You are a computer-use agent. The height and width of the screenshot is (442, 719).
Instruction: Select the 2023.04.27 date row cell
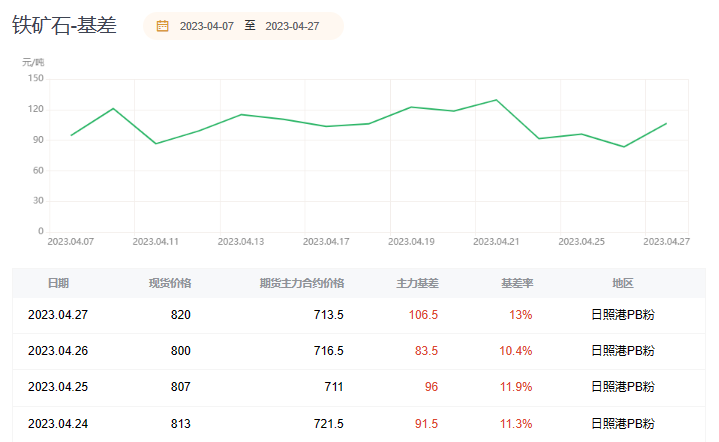pyautogui.click(x=58, y=315)
